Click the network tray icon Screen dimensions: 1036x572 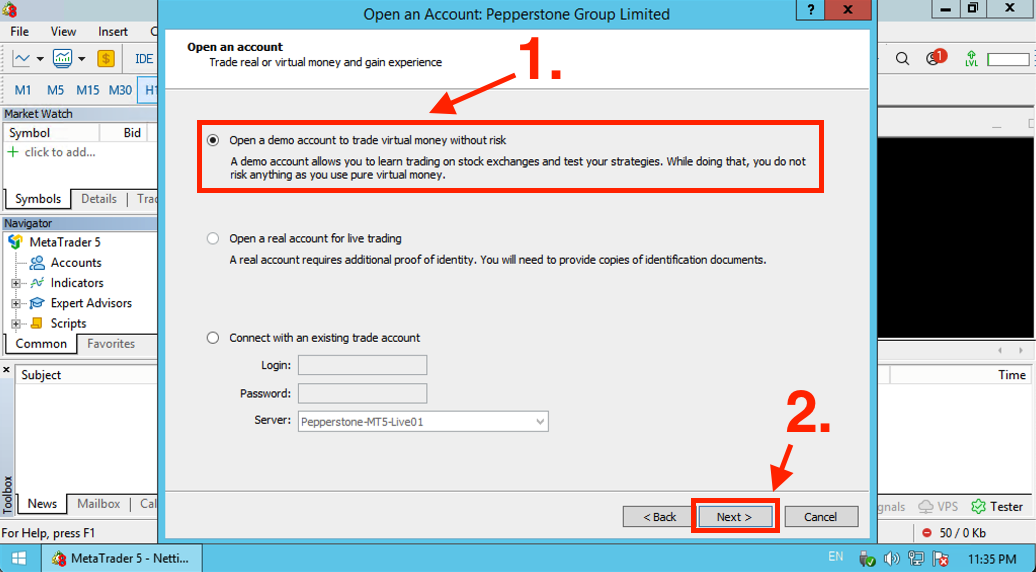coord(916,559)
